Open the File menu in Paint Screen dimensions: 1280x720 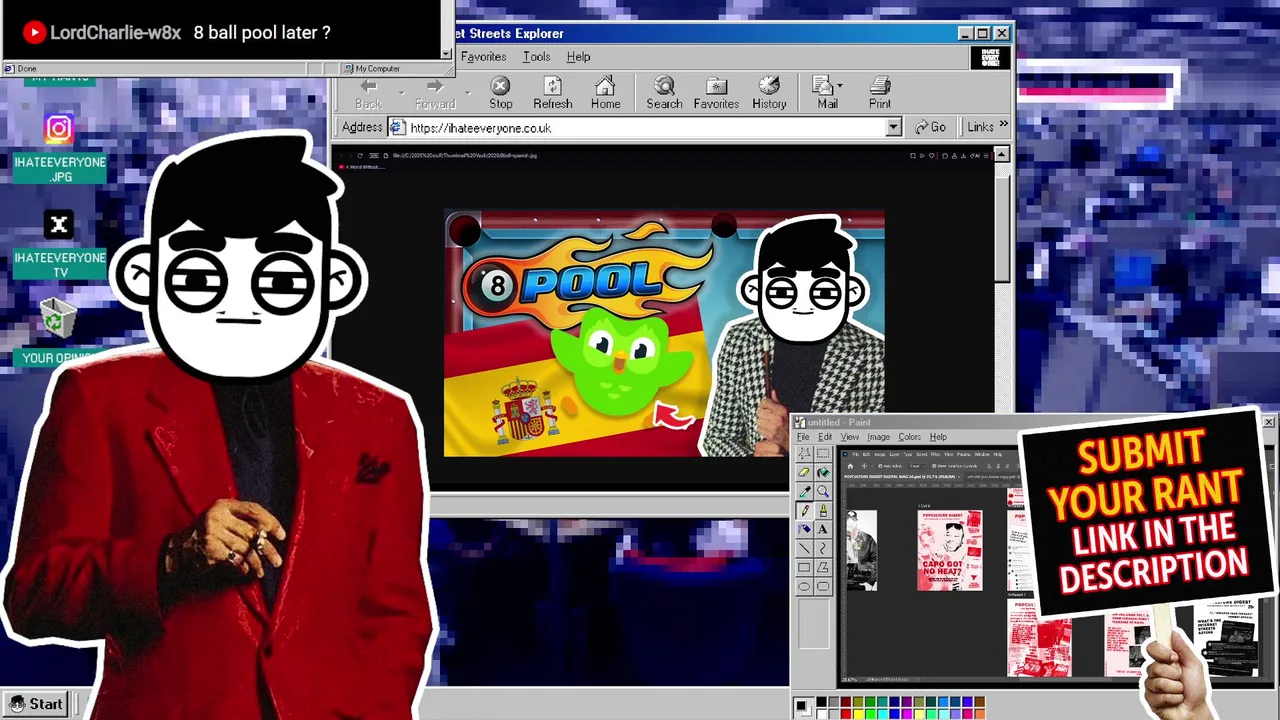point(802,437)
